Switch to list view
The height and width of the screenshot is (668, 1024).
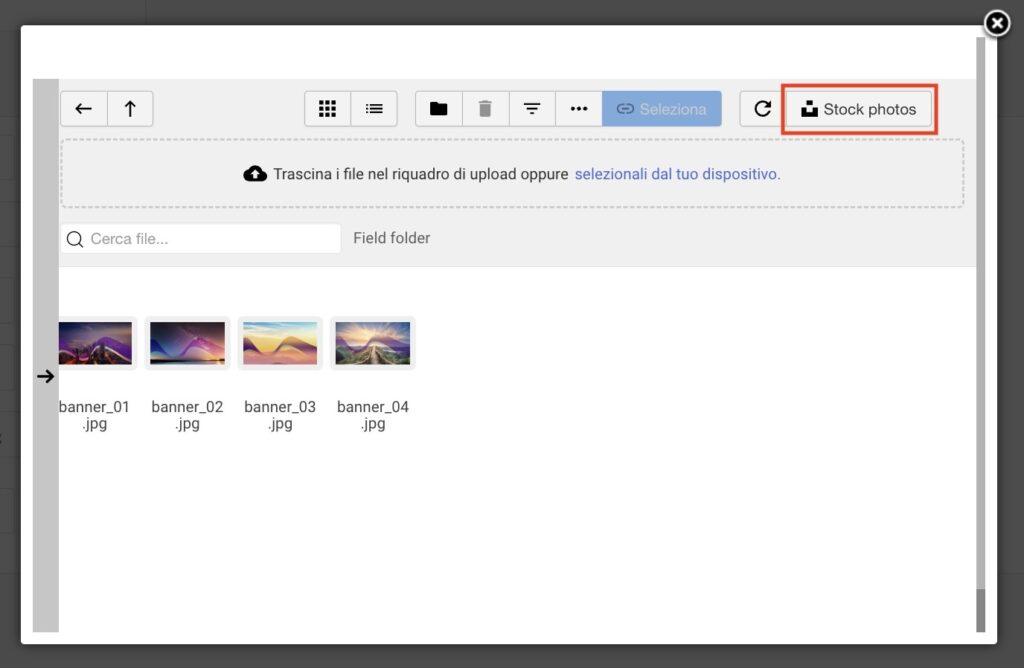coord(374,108)
